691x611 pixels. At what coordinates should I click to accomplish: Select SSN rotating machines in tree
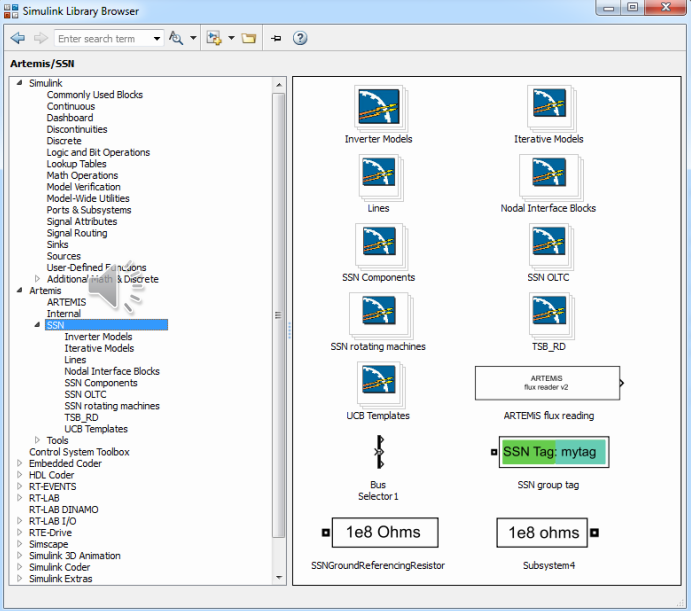[112, 406]
